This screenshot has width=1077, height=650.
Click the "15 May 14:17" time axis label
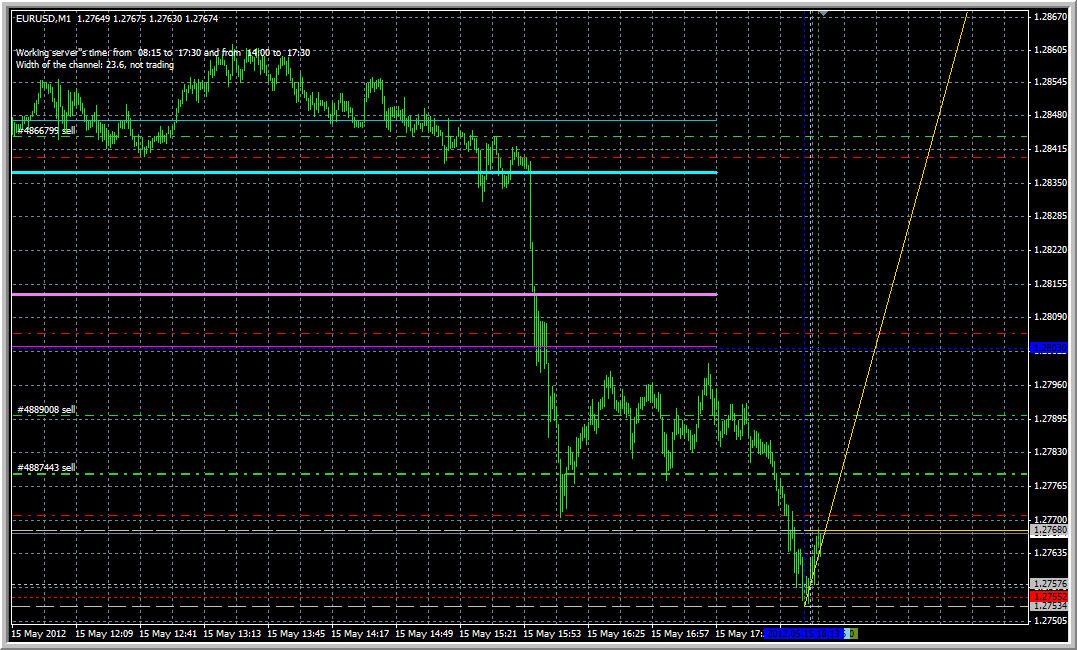[360, 634]
